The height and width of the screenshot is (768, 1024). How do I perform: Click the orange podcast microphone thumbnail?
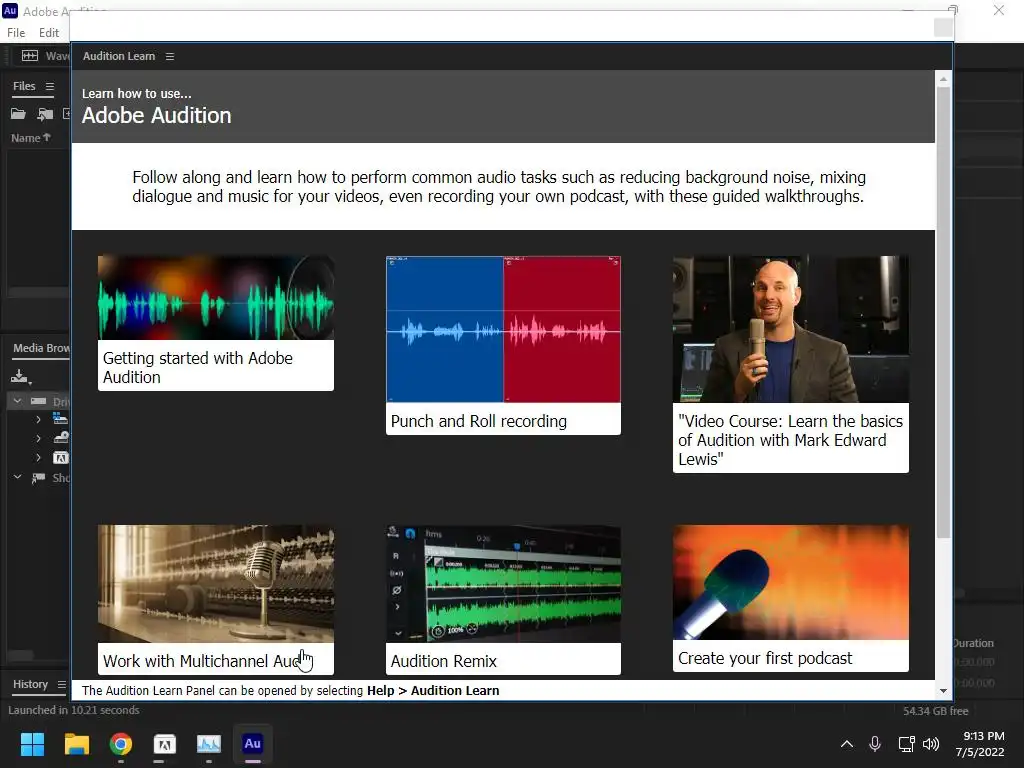[x=791, y=583]
